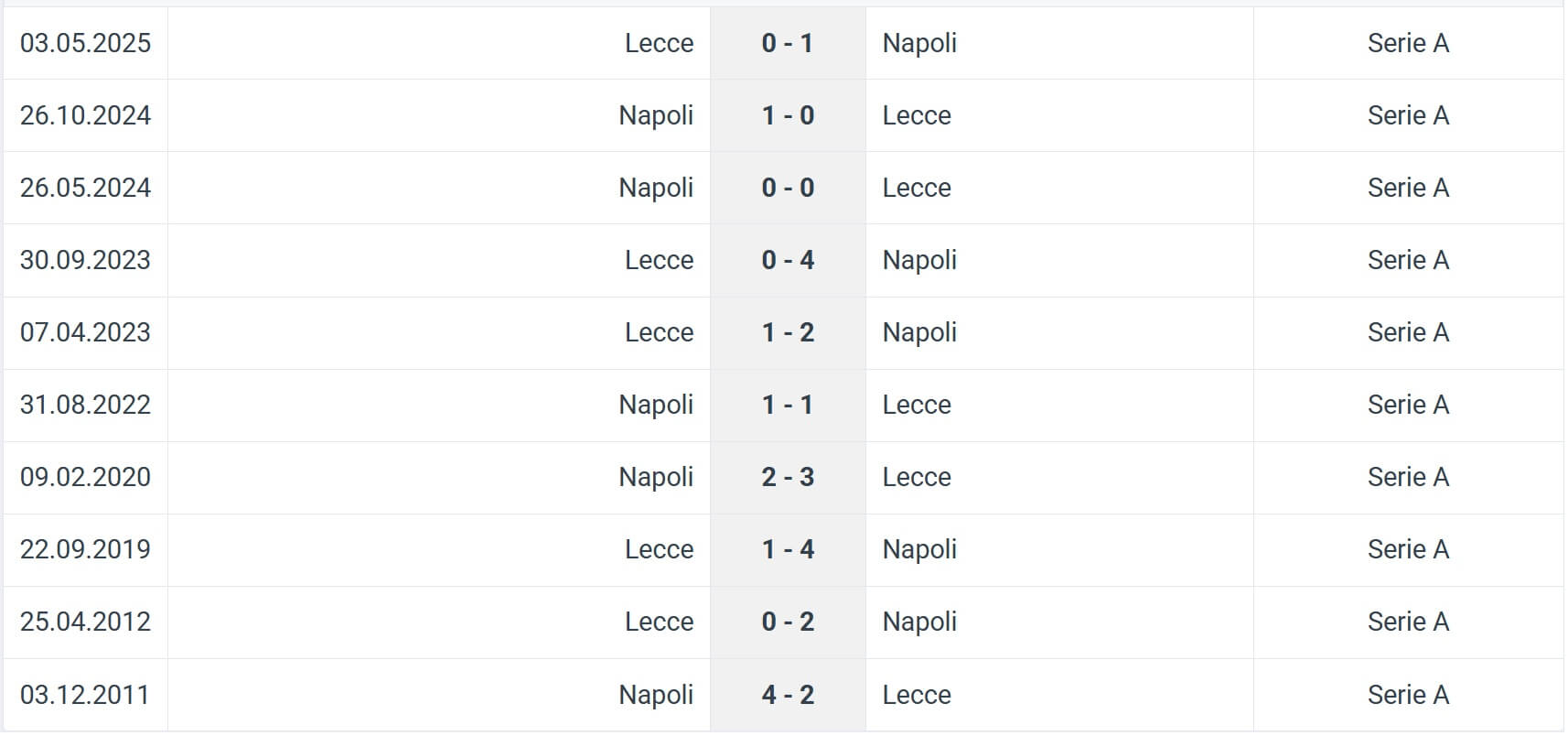Click the 0 - 1 score of 03.05.2025 match
1568x736 pixels.
pos(787,43)
